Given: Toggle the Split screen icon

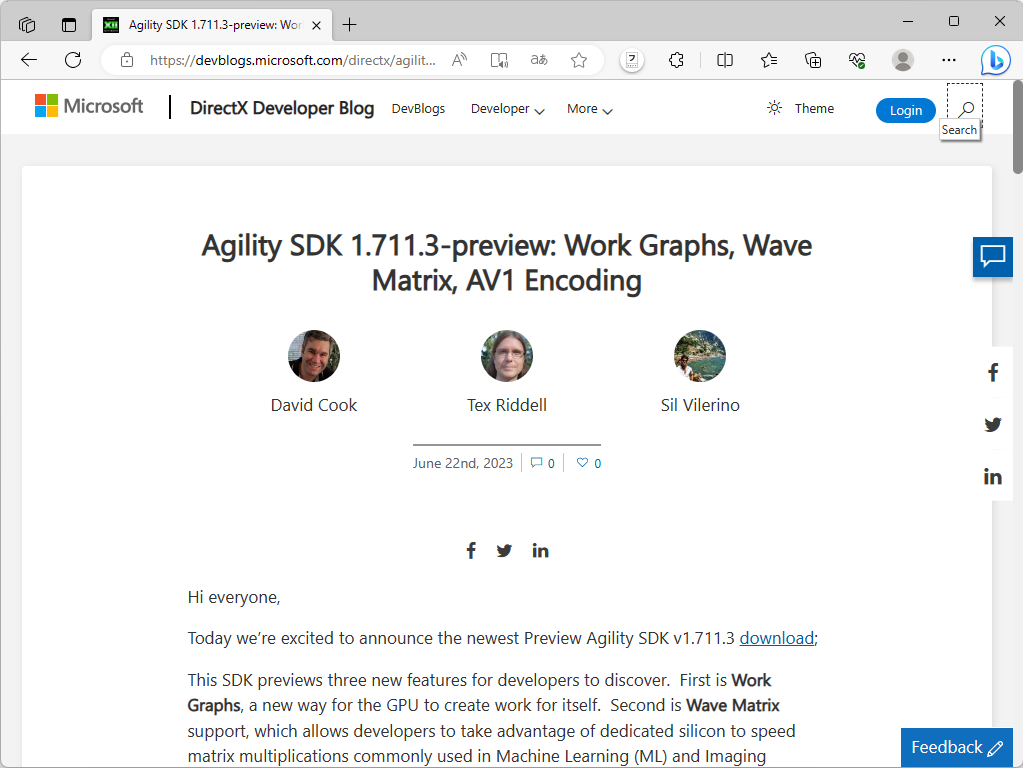Looking at the screenshot, I should pos(725,60).
